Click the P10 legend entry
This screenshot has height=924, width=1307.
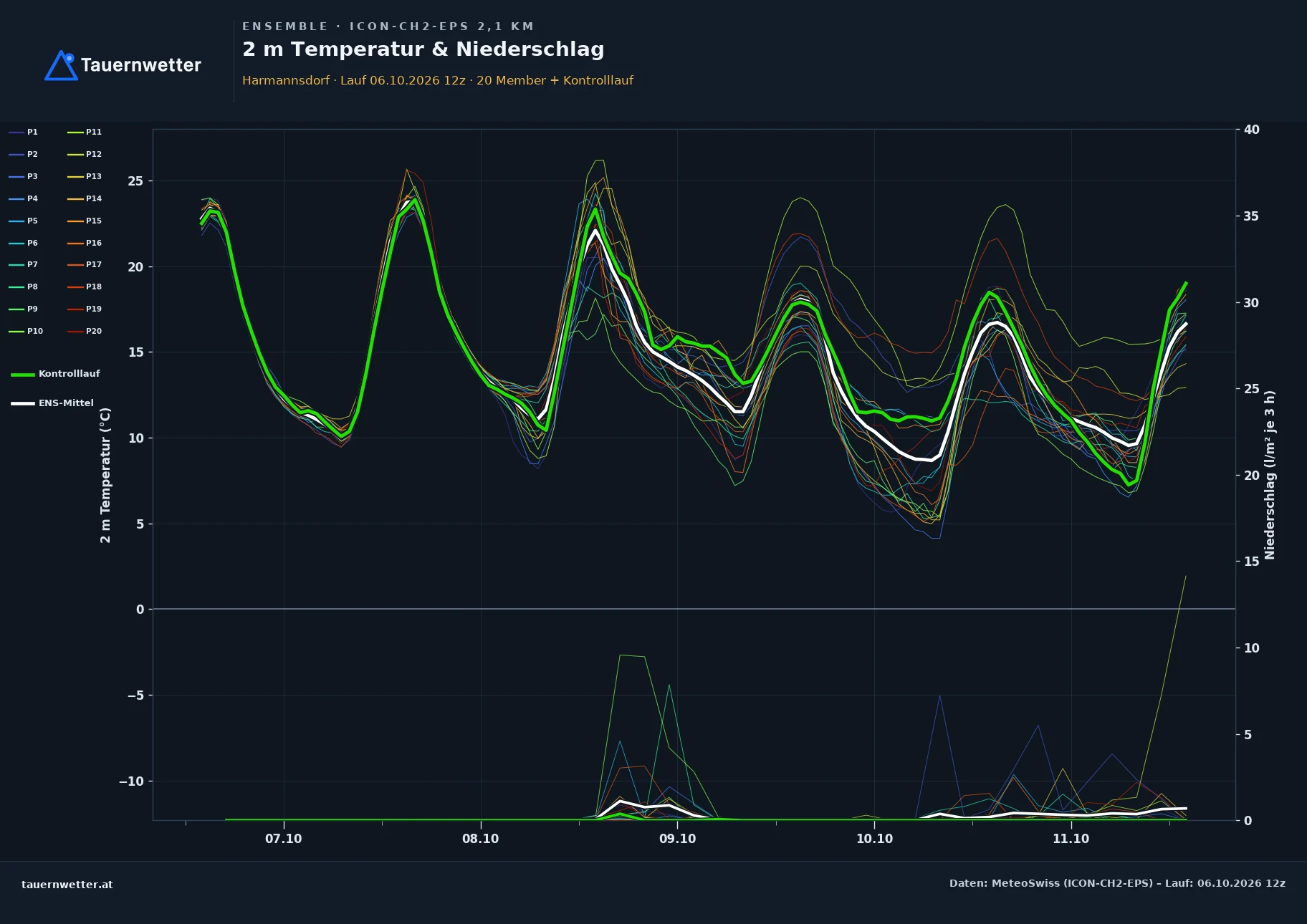coord(26,331)
